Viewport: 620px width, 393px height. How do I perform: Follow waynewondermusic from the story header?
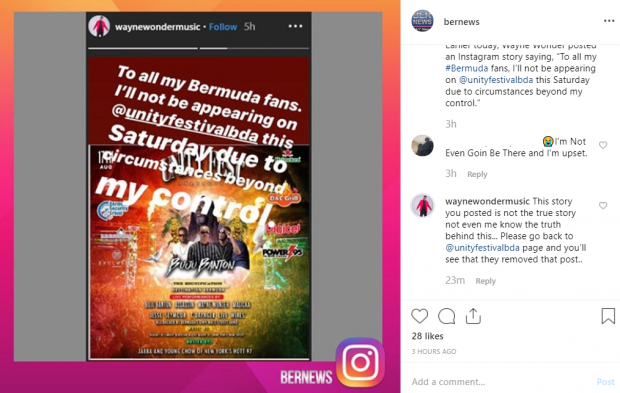[x=223, y=27]
